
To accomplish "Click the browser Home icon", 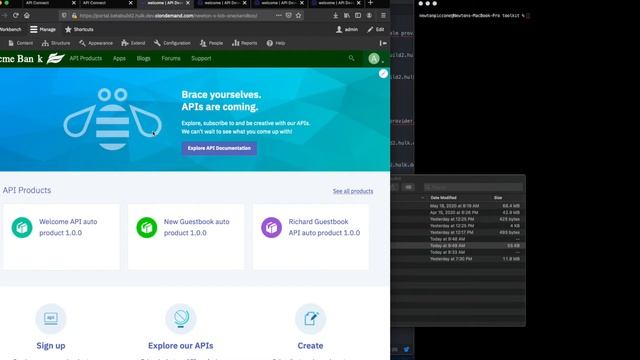I will pos(27,16).
